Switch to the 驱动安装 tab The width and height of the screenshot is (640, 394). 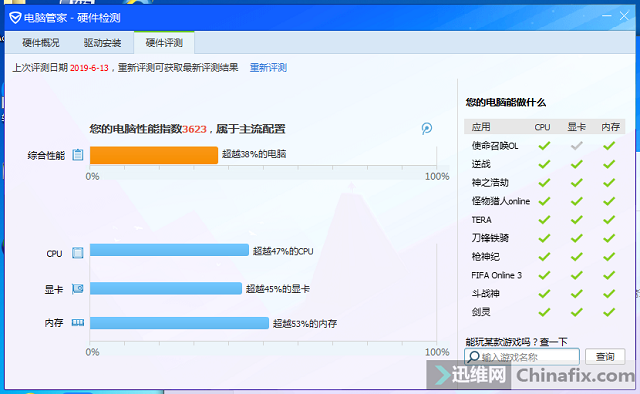click(x=102, y=43)
